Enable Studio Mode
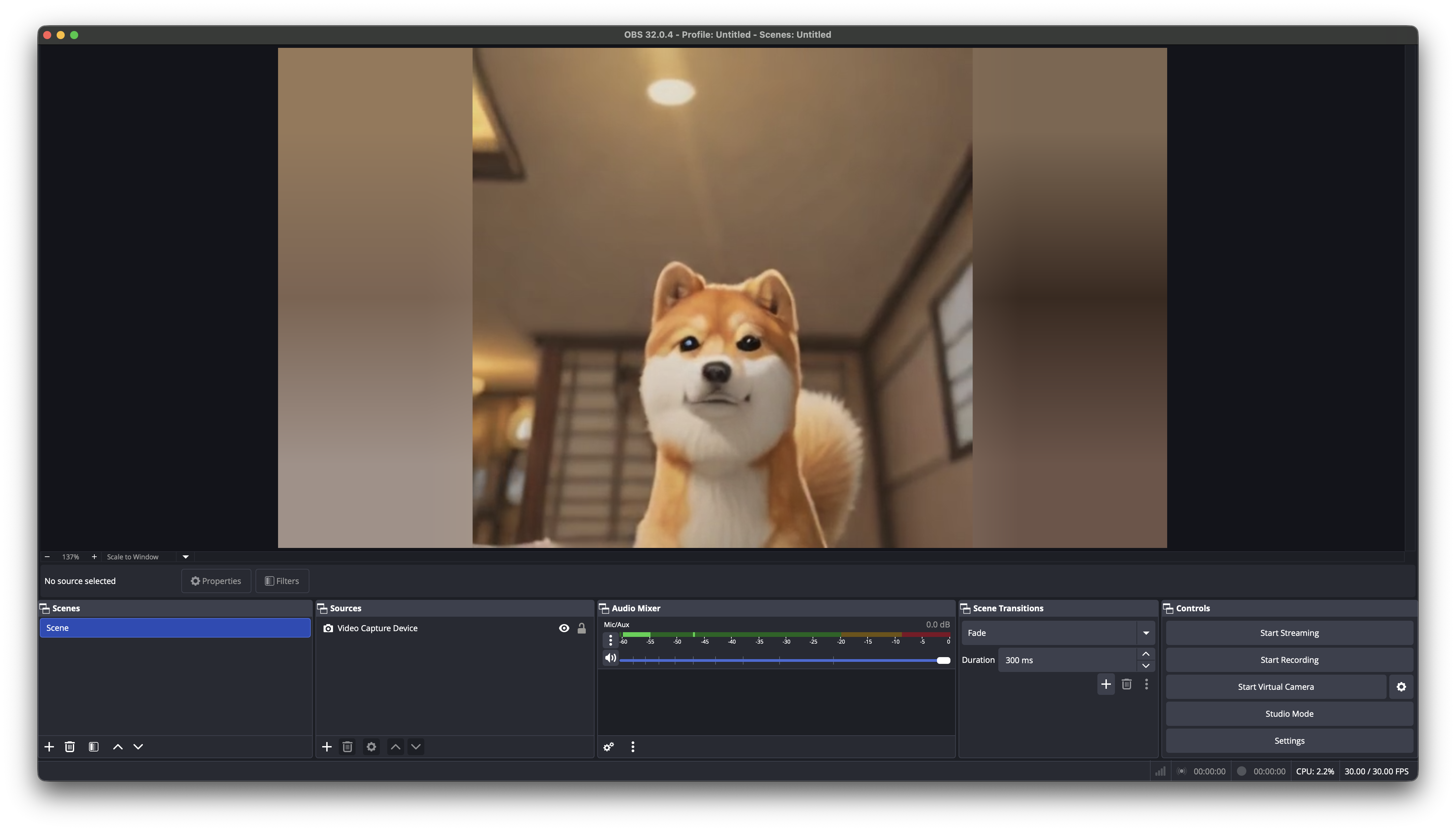Viewport: 1456px width, 831px height. pos(1290,713)
